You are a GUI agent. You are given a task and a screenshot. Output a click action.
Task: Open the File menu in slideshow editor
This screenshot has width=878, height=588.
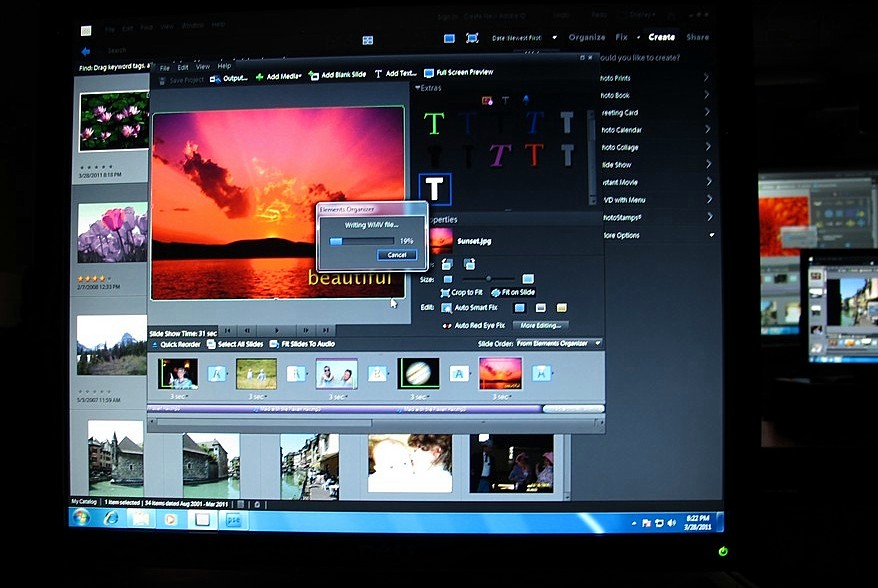(165, 67)
